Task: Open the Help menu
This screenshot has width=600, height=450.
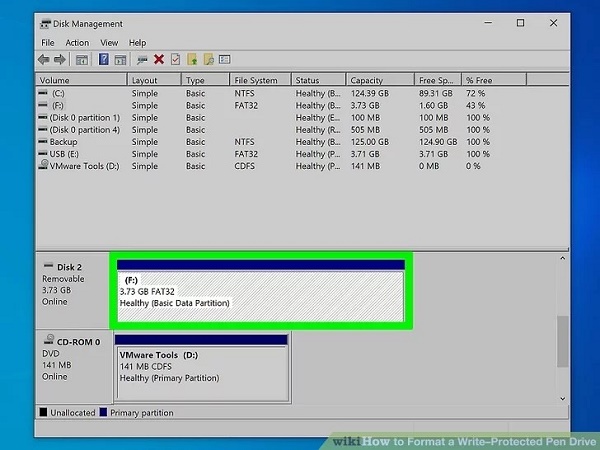Action: tap(137, 43)
